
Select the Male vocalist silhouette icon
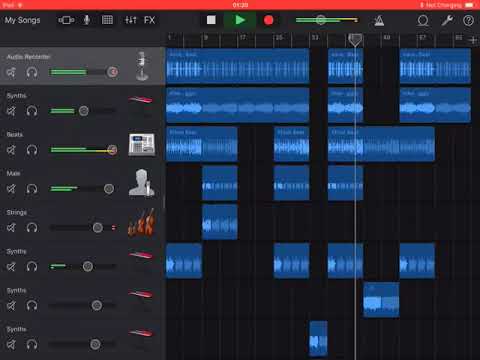click(x=142, y=183)
